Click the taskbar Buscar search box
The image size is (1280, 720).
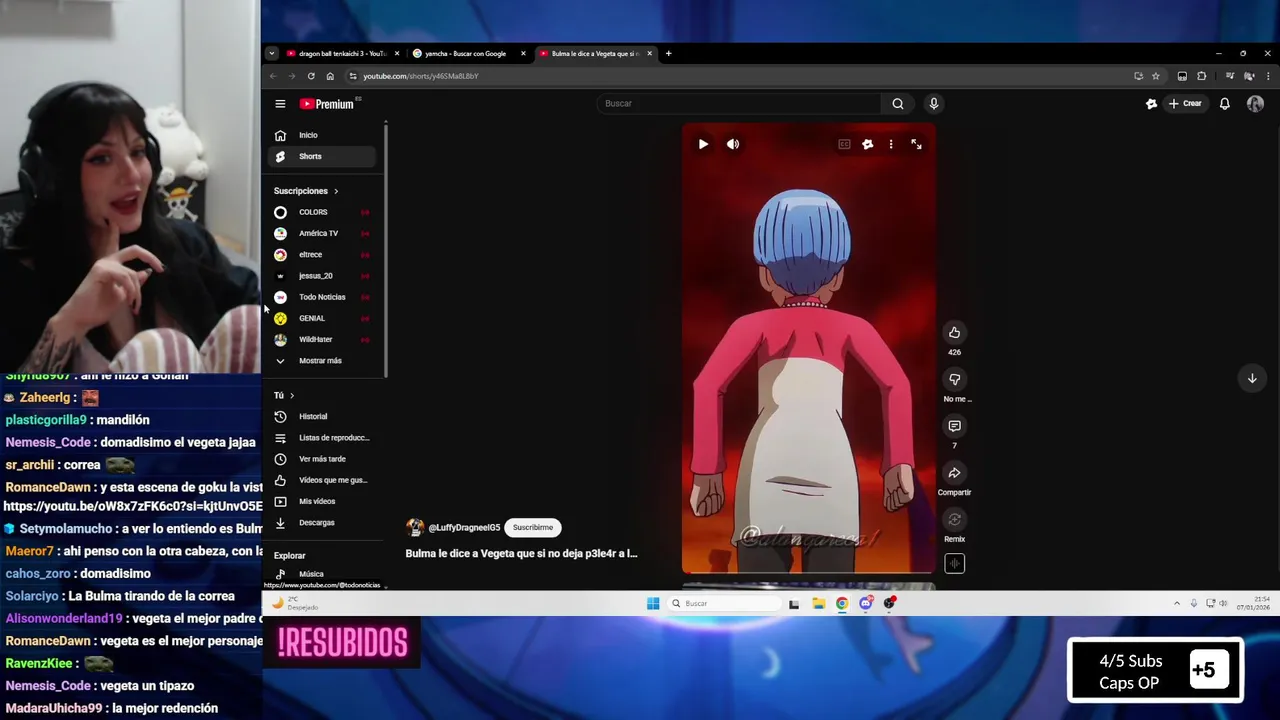[x=725, y=603]
